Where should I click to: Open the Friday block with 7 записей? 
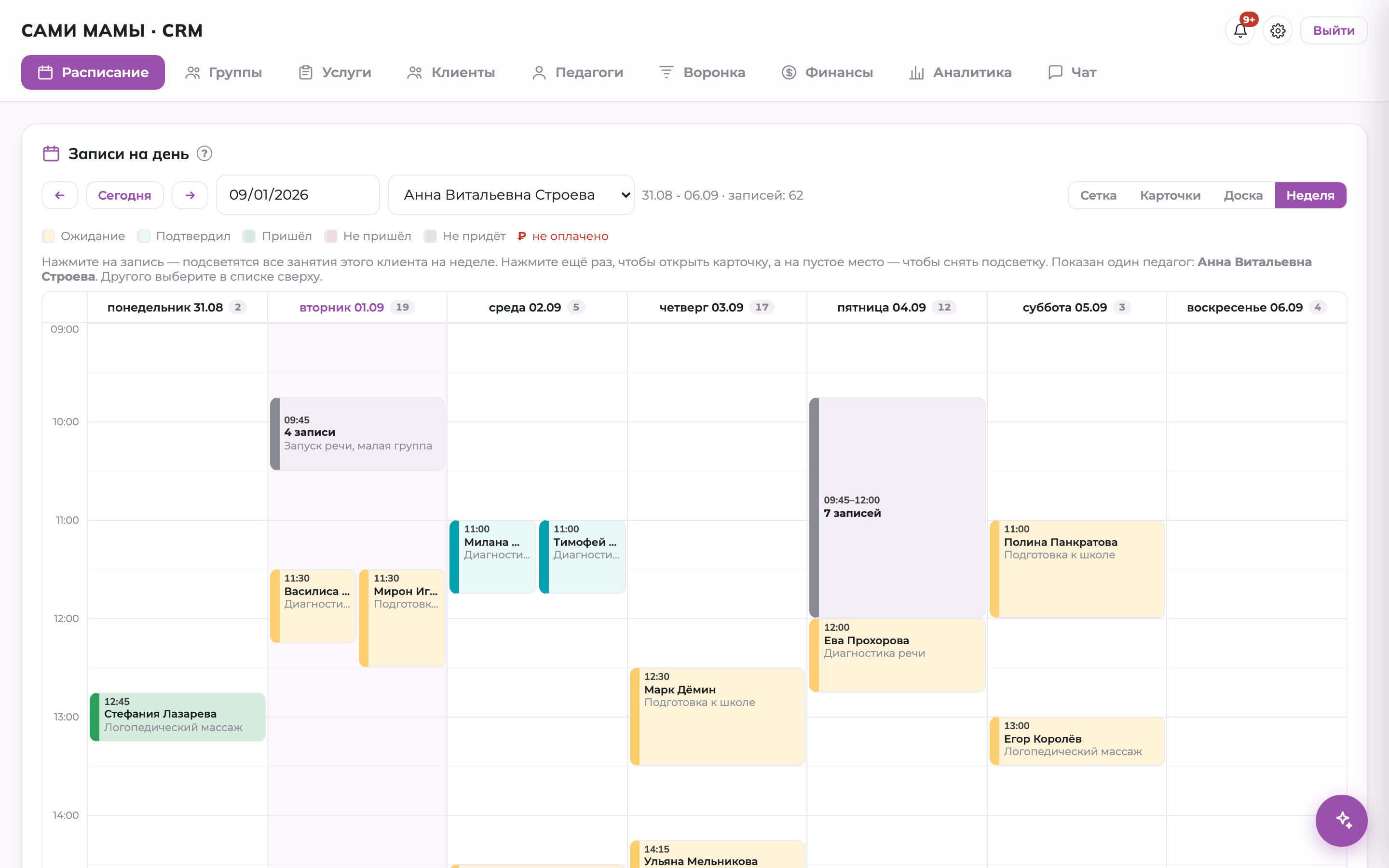pyautogui.click(x=897, y=507)
